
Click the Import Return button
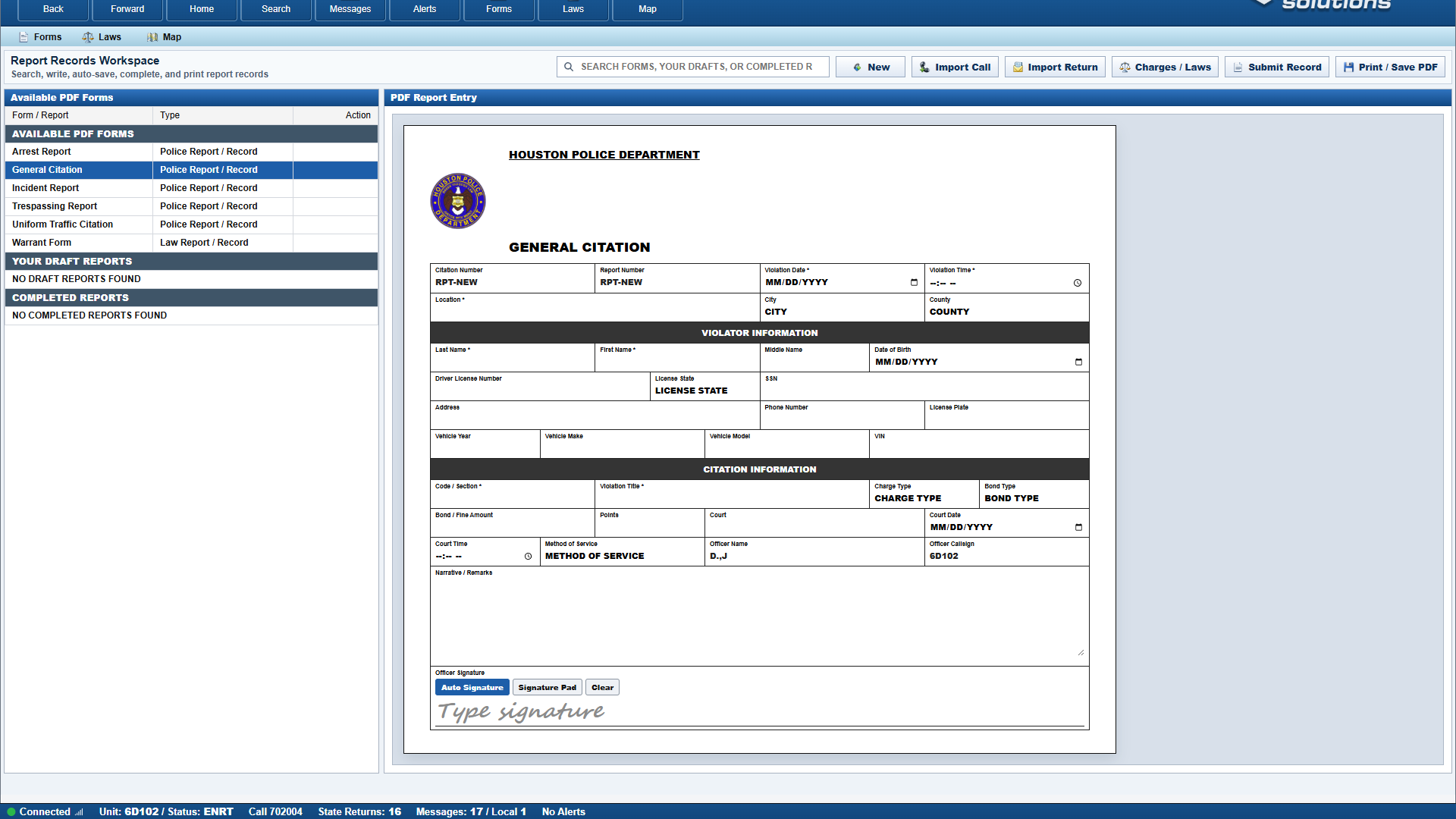[1055, 67]
